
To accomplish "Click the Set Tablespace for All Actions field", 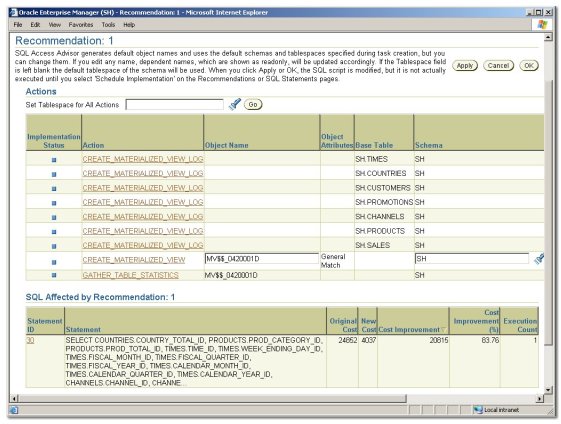I will click(175, 104).
